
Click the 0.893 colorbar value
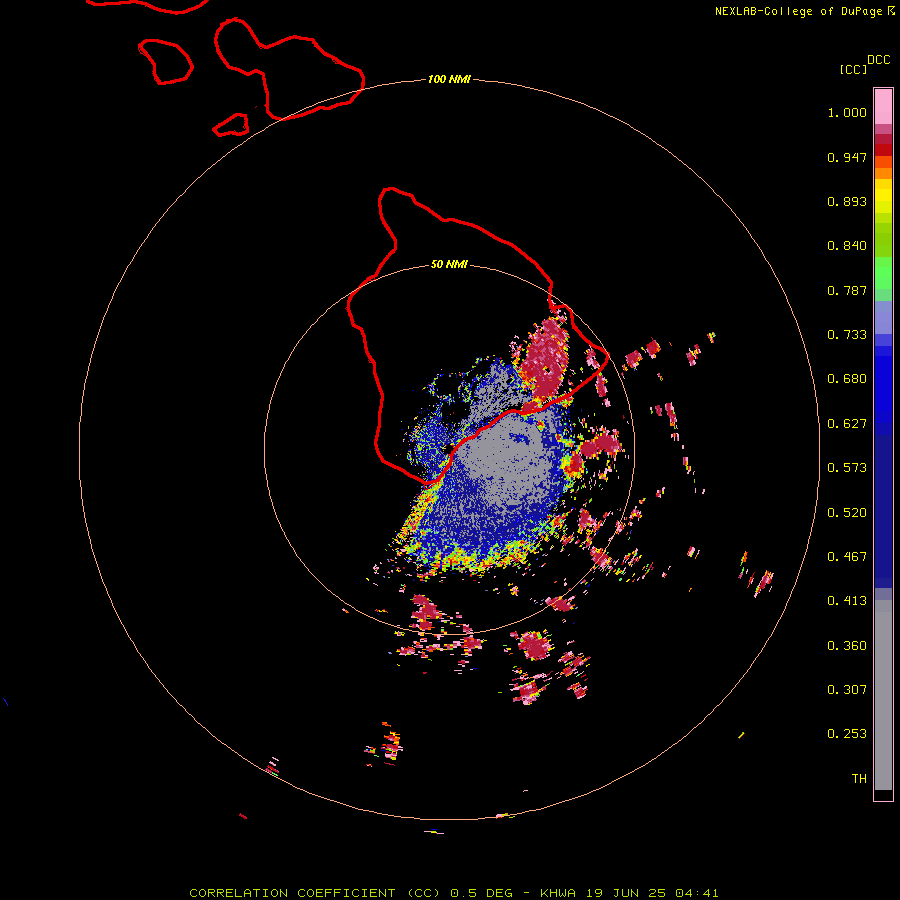847,201
